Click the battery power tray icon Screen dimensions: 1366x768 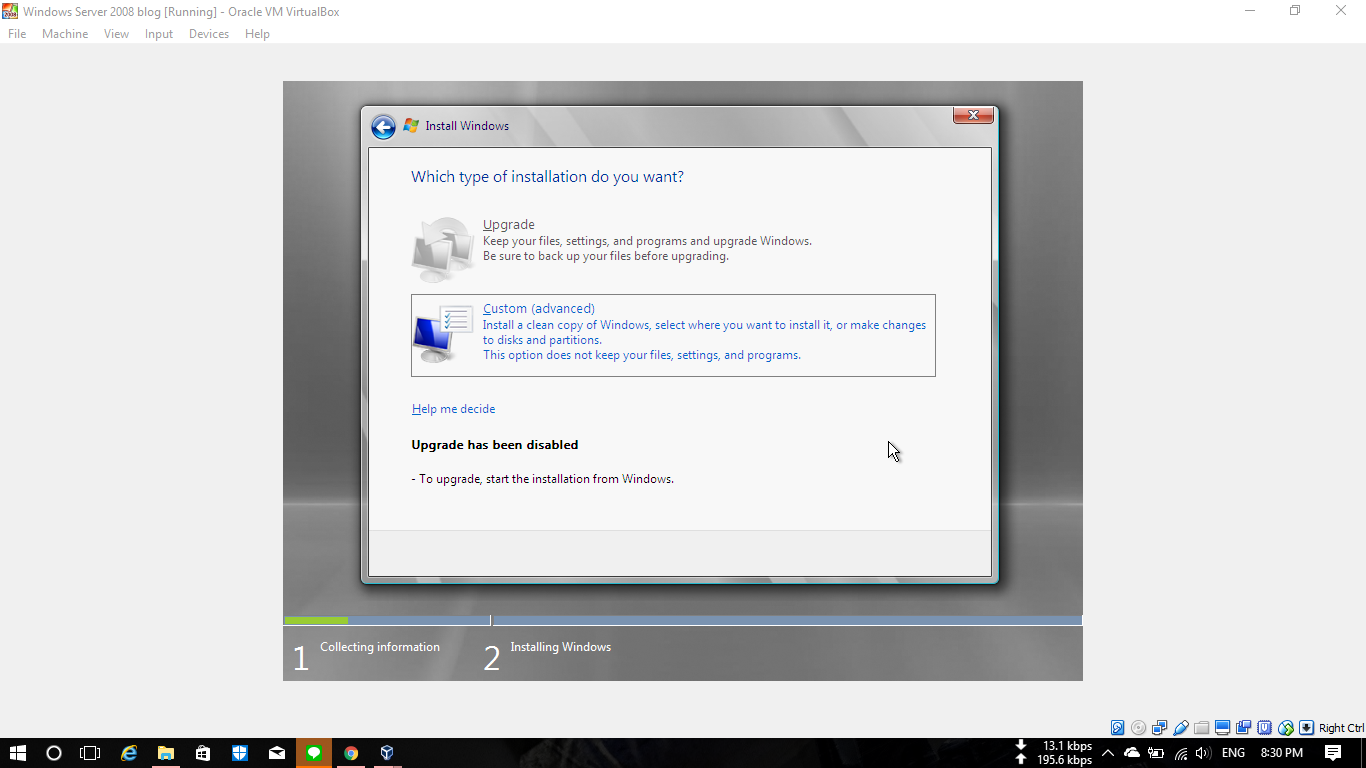tap(1156, 753)
